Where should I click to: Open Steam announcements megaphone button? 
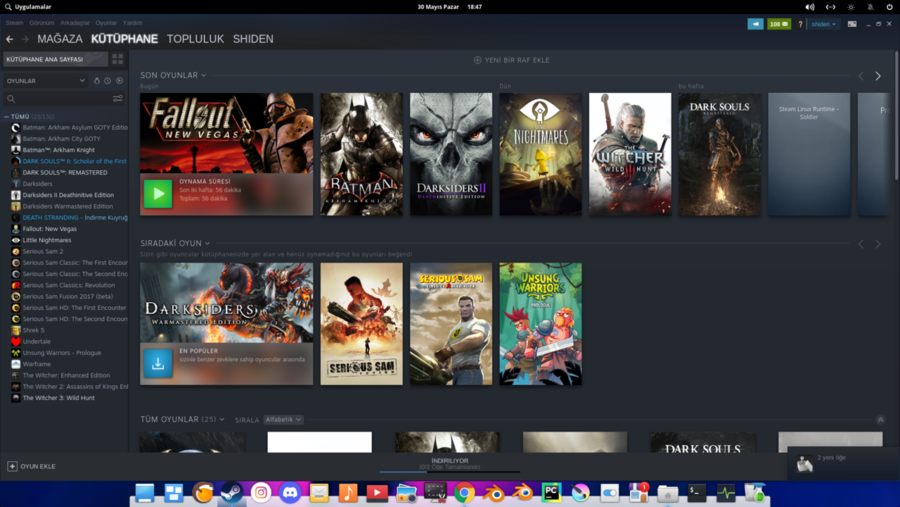[755, 24]
